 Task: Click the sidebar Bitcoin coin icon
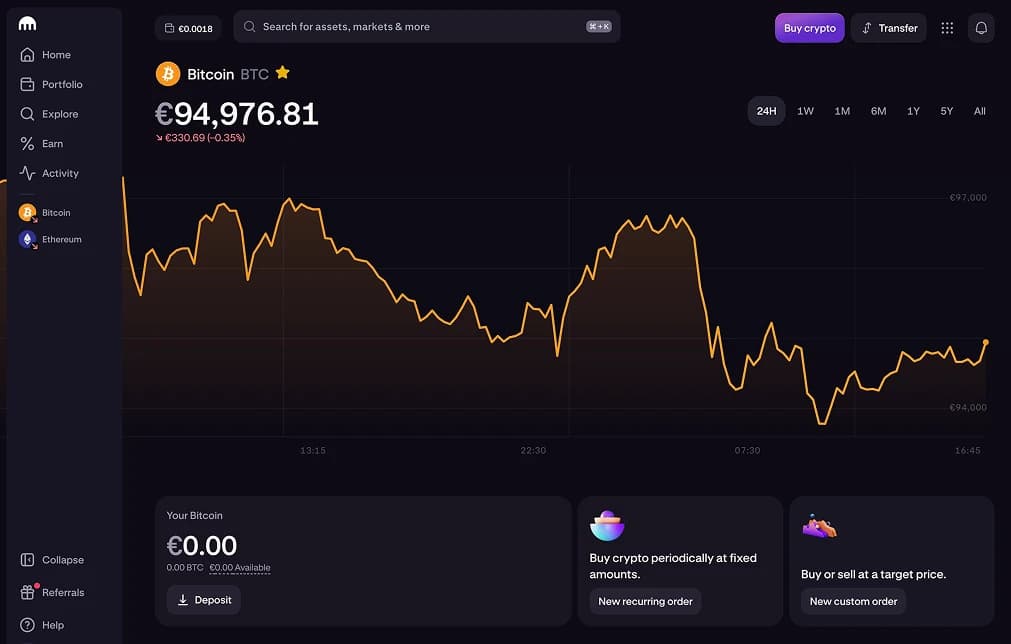point(27,213)
